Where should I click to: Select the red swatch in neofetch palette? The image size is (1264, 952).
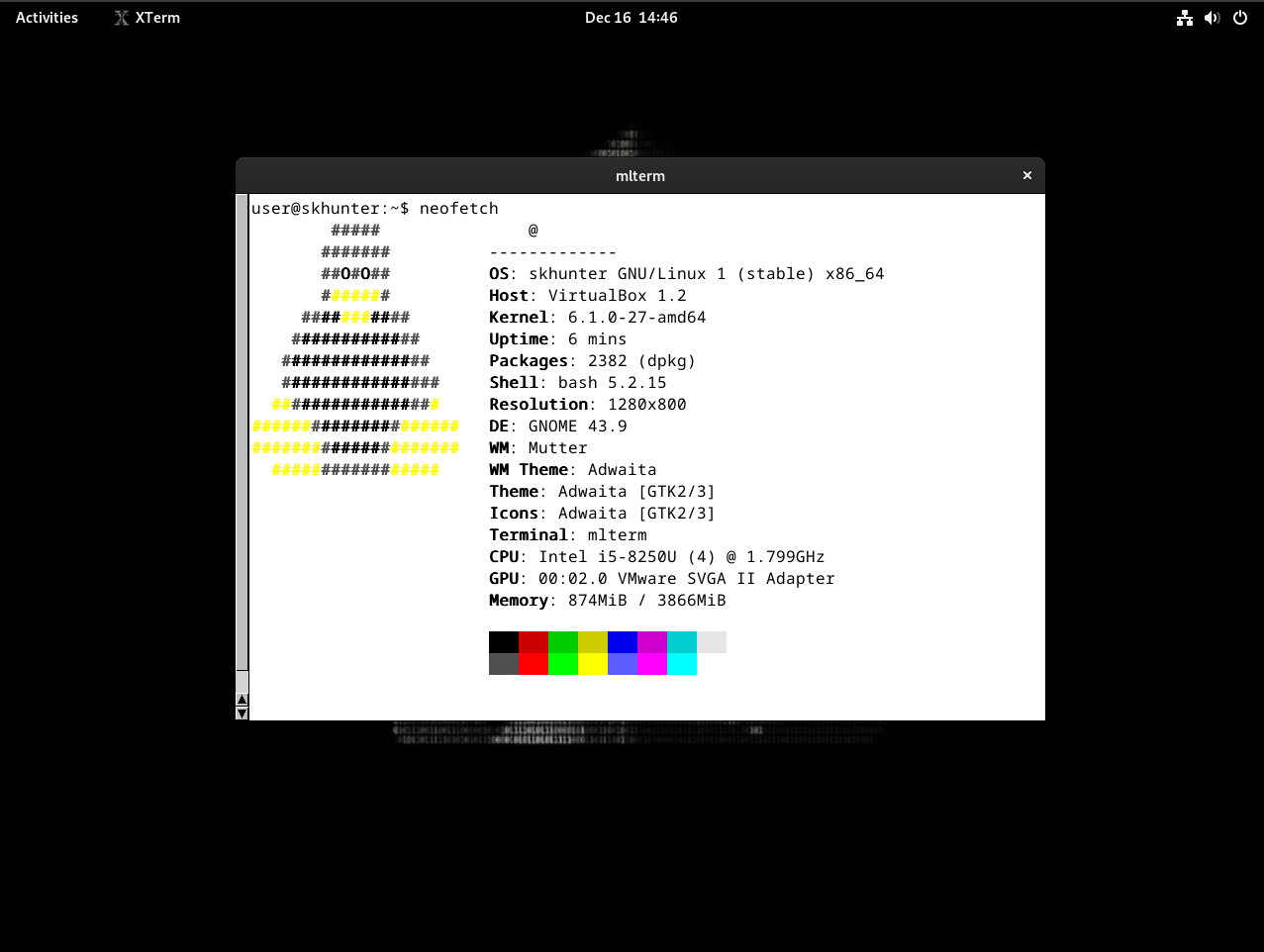[x=533, y=641]
